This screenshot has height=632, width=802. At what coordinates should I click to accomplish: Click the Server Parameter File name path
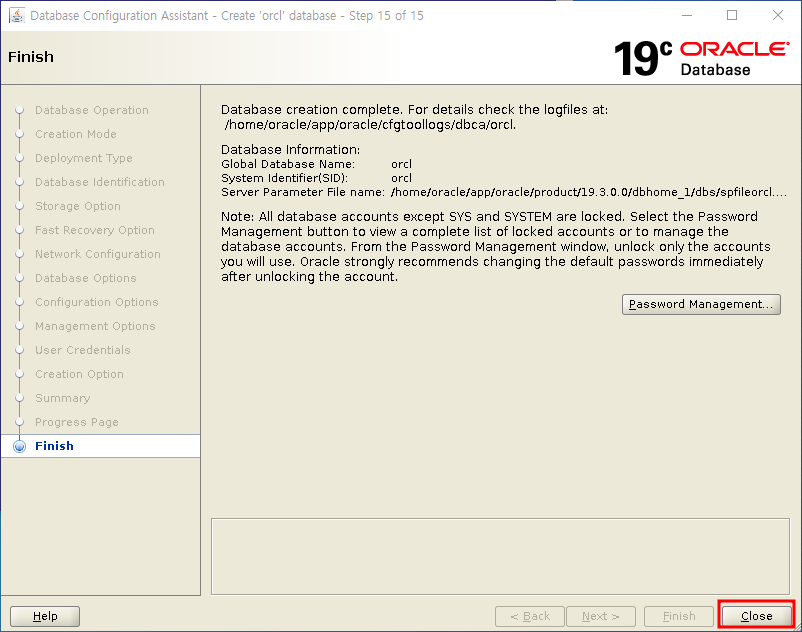(589, 192)
